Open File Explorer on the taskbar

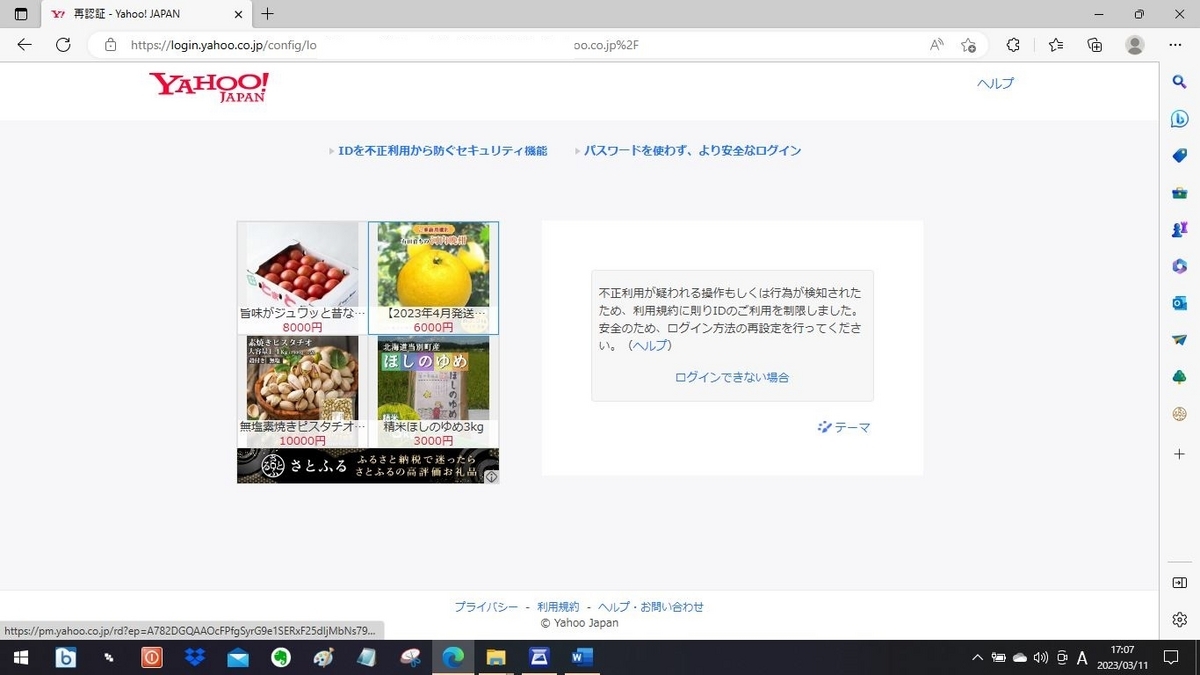pyautogui.click(x=496, y=657)
